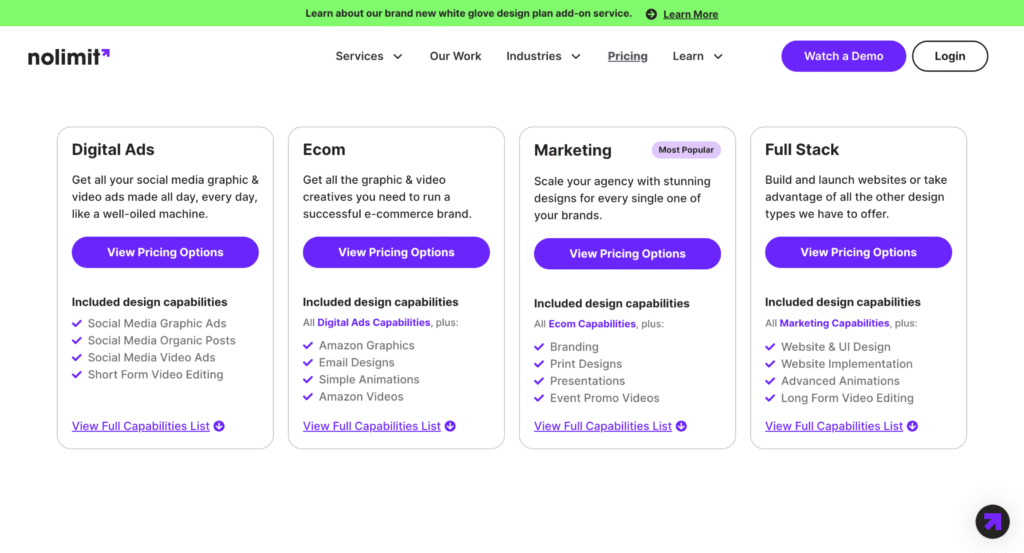The width and height of the screenshot is (1024, 553).
Task: Click the Most Popular badge
Action: pyautogui.click(x=686, y=150)
